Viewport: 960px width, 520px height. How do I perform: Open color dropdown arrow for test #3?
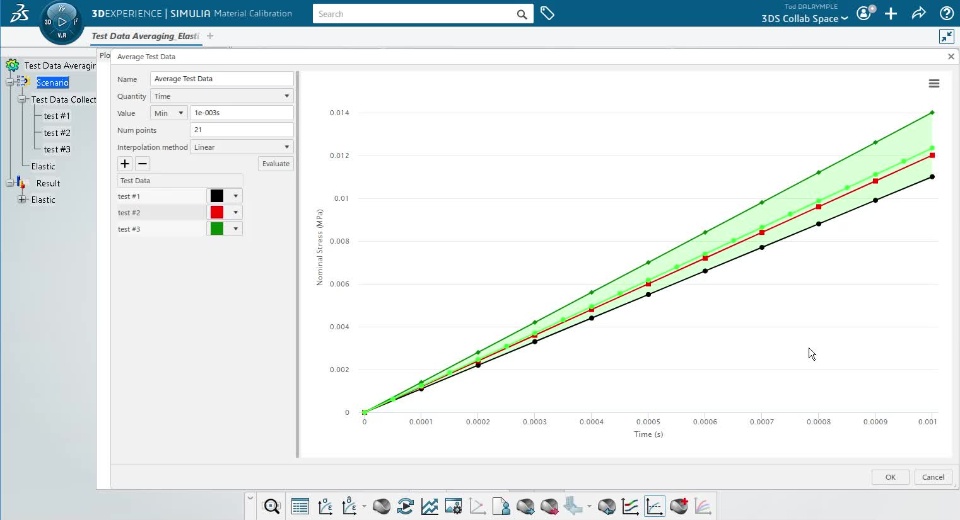[235, 229]
